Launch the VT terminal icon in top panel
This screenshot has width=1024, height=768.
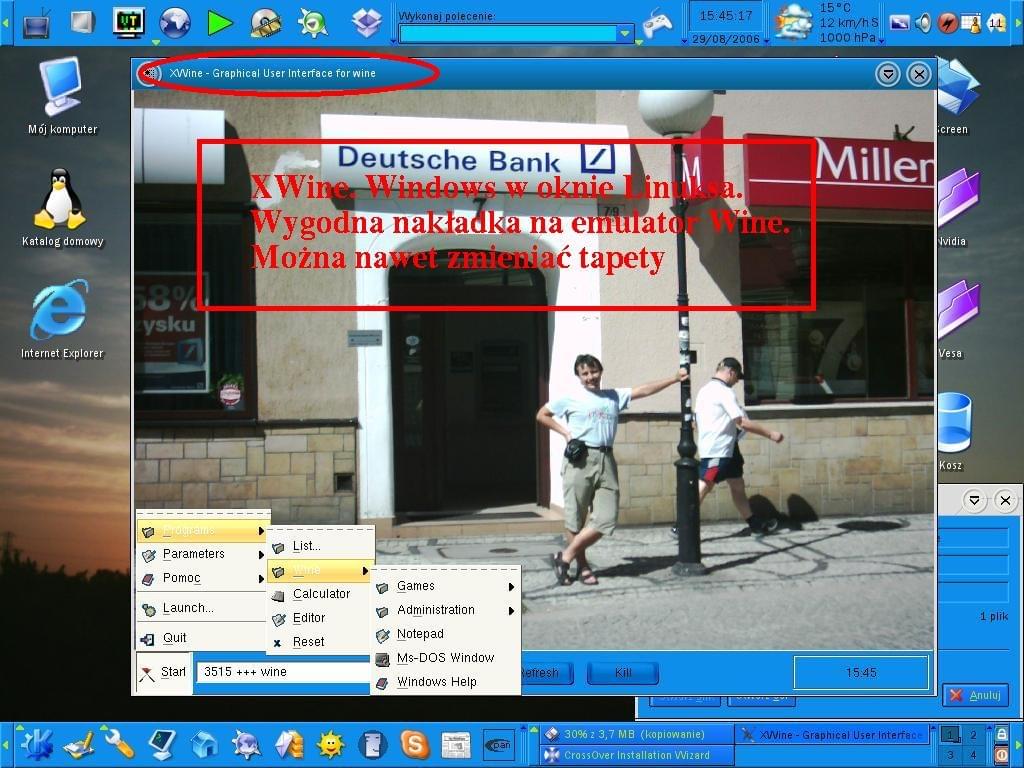point(129,23)
